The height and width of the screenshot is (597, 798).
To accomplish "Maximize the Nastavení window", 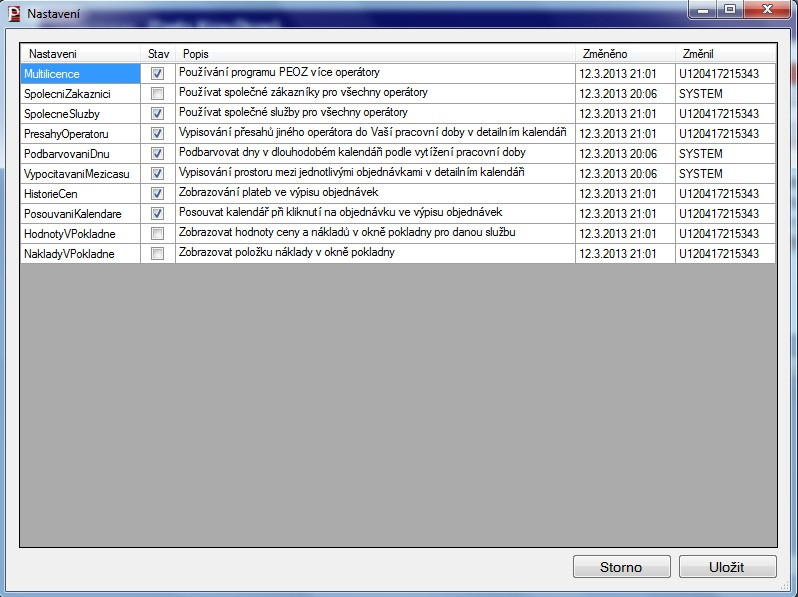I will click(x=730, y=9).
